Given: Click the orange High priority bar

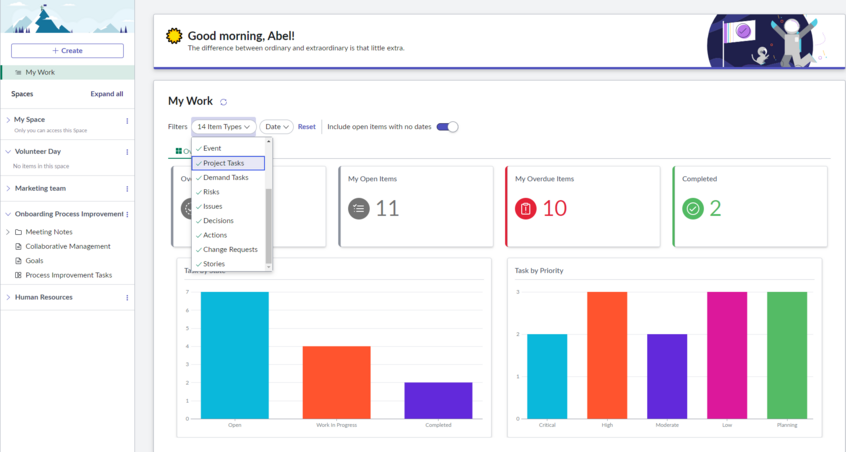Looking at the screenshot, I should point(607,355).
